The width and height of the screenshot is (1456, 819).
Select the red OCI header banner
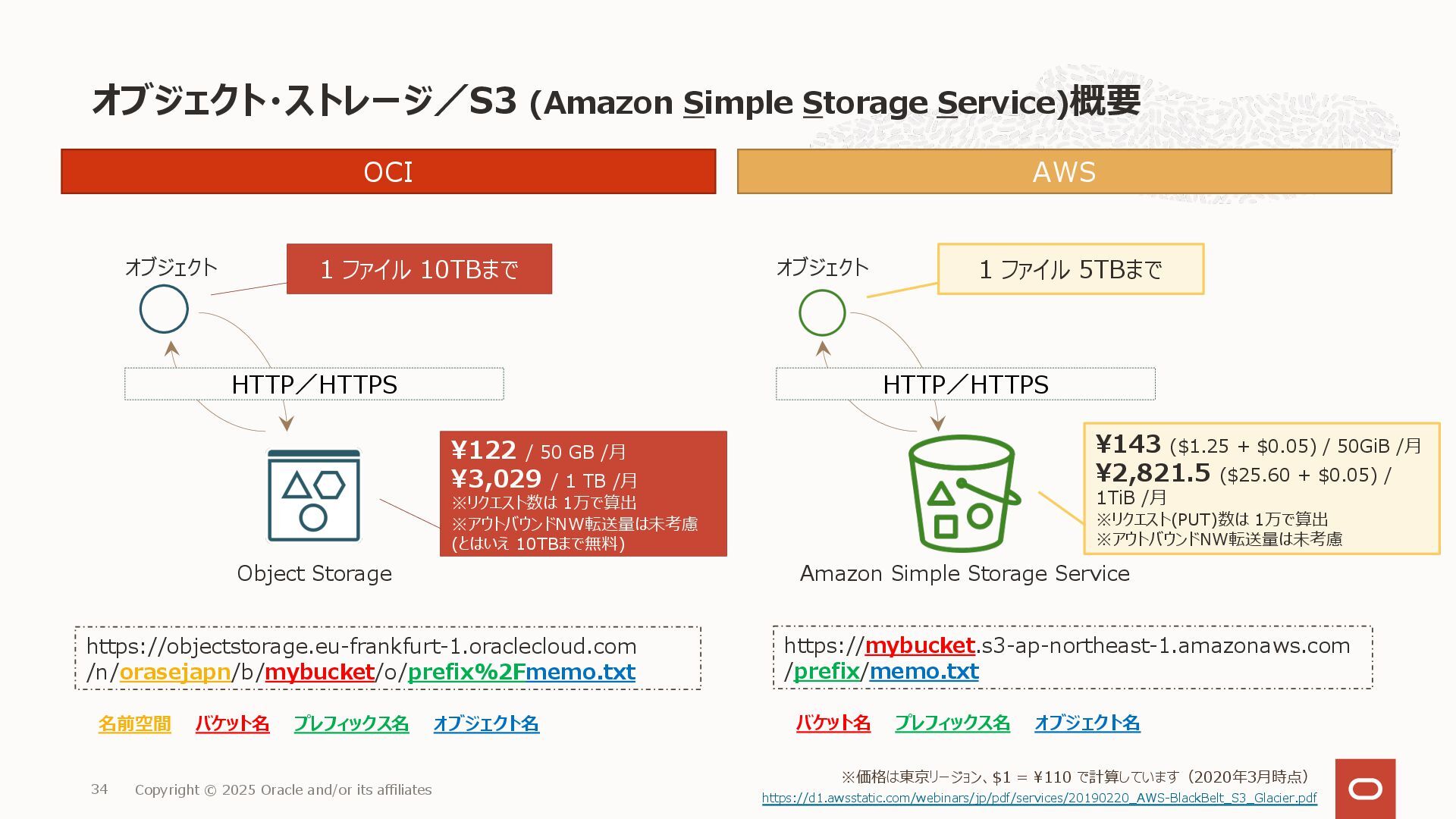click(x=388, y=171)
